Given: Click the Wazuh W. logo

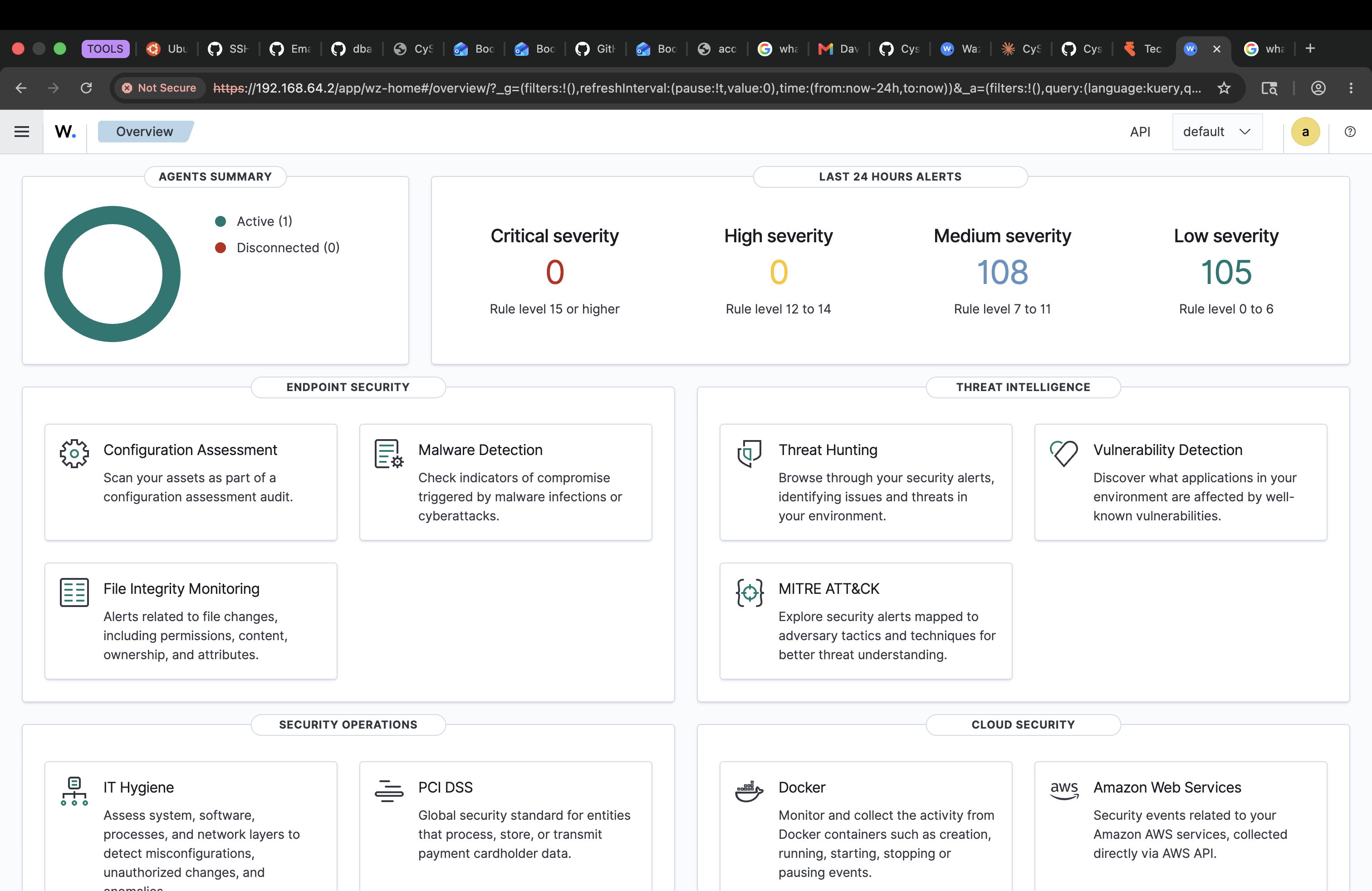Looking at the screenshot, I should pyautogui.click(x=65, y=132).
